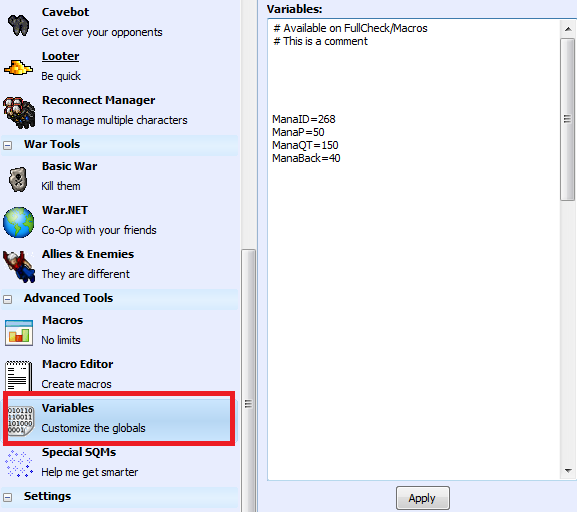Choose War.NET from the sidebar
This screenshot has width=577, height=512.
tap(65, 210)
